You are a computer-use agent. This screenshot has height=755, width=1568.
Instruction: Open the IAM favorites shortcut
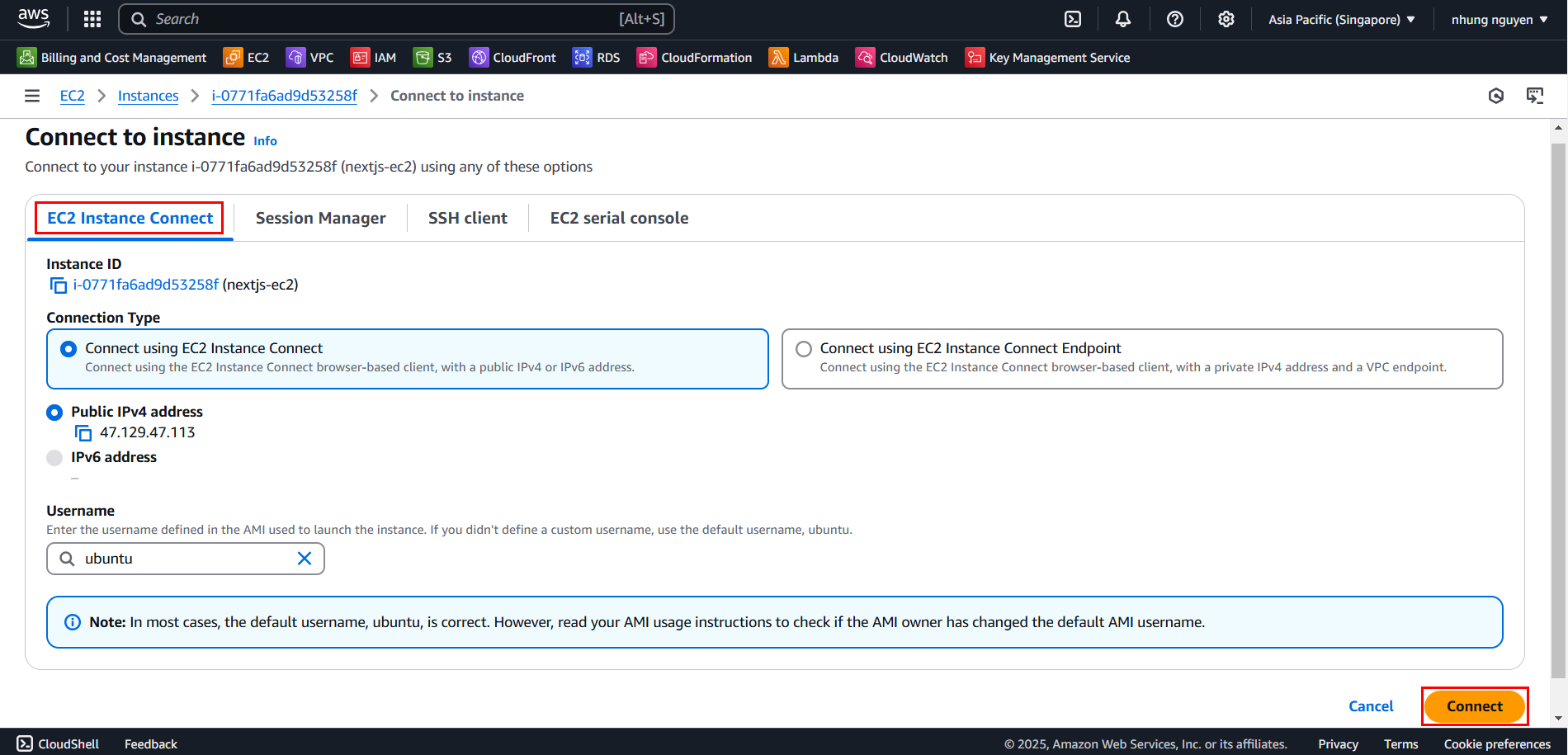[374, 57]
